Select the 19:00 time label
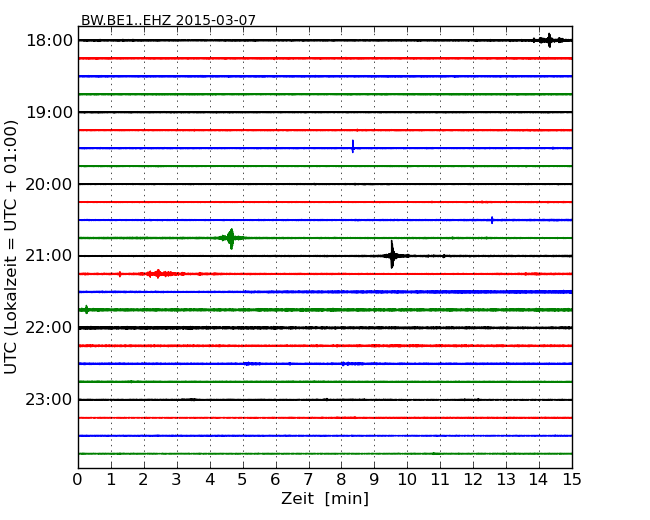650x520 pixels. (x=49, y=112)
